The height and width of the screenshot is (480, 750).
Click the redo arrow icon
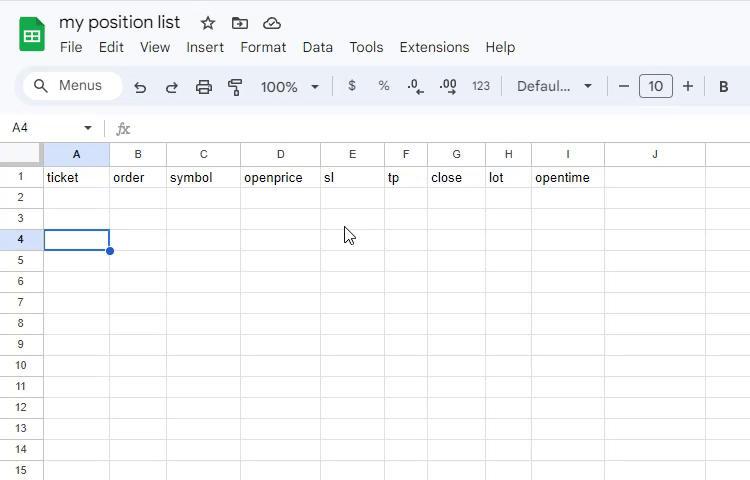pos(172,87)
